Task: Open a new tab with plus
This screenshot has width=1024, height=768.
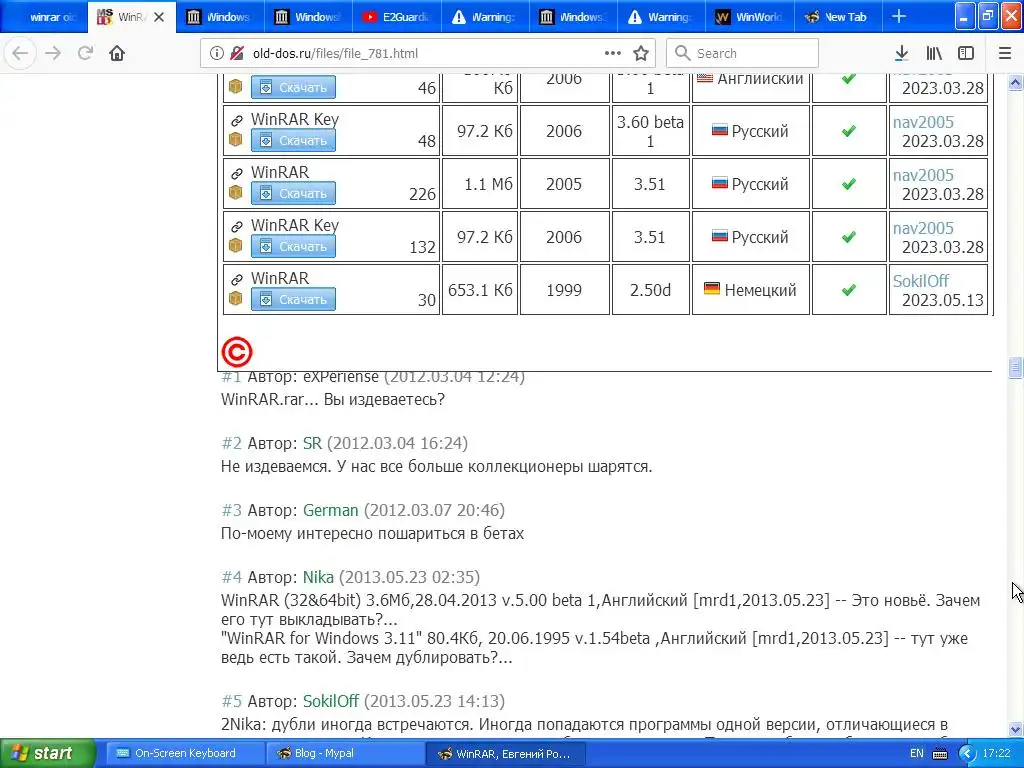Action: [x=899, y=16]
